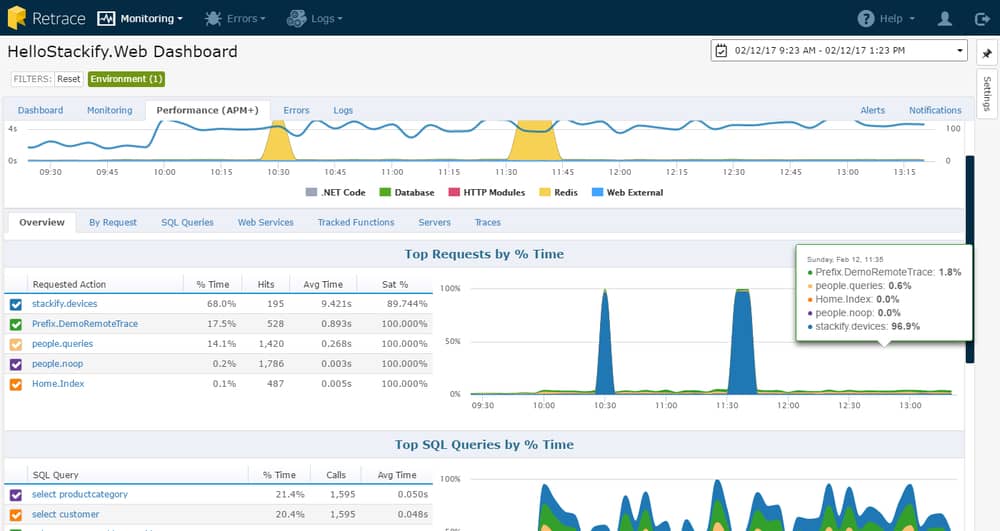Open the select customer query link

tap(66, 514)
